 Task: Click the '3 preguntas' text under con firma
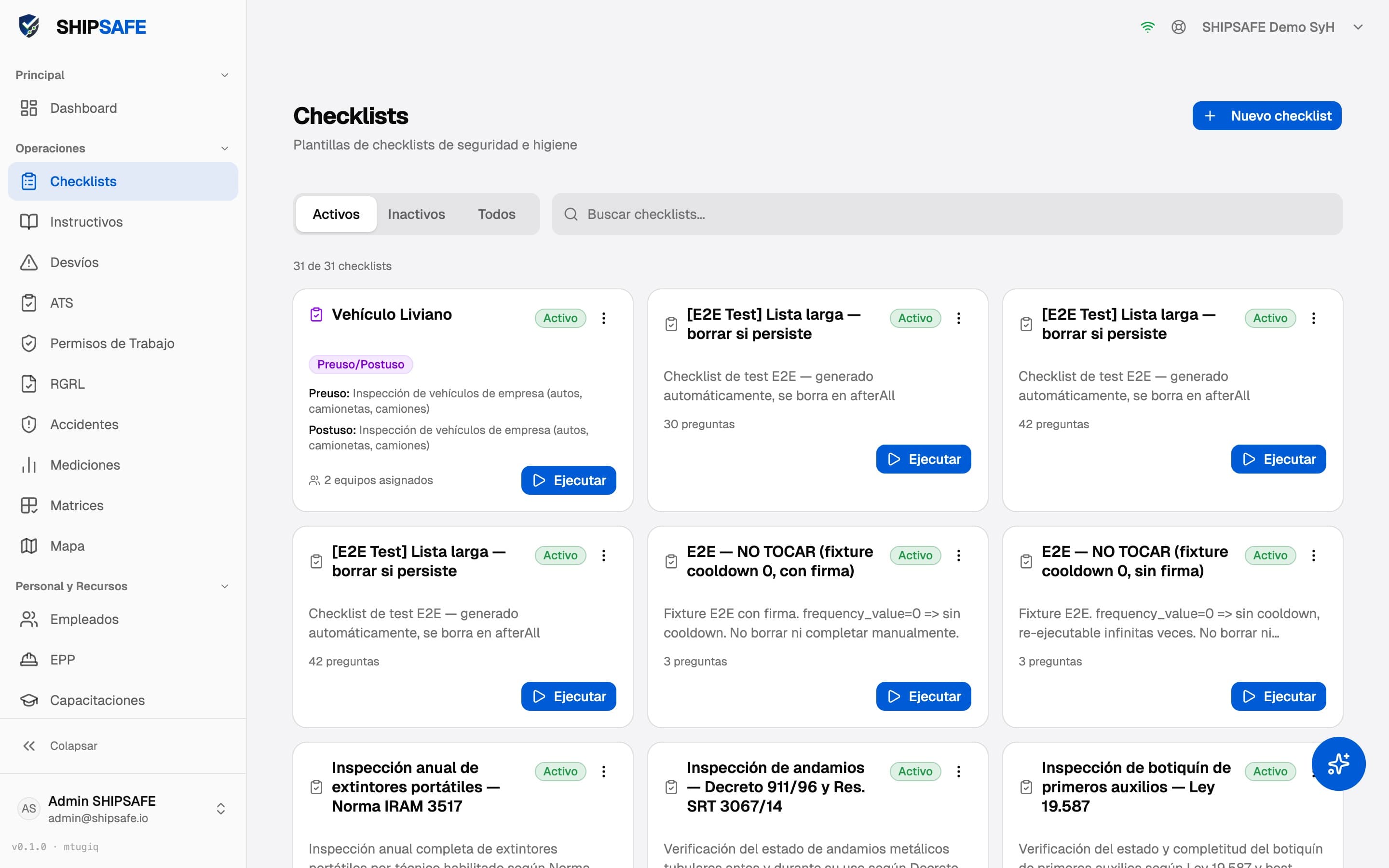pos(695,661)
